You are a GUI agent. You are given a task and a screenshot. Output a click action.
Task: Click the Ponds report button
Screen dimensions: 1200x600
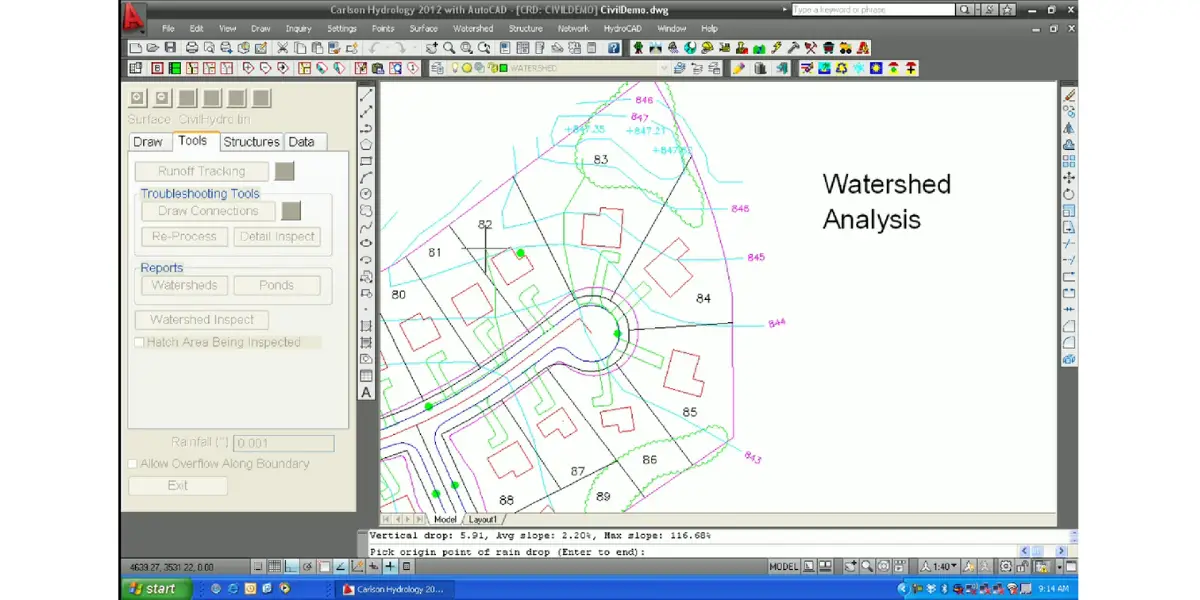point(277,285)
